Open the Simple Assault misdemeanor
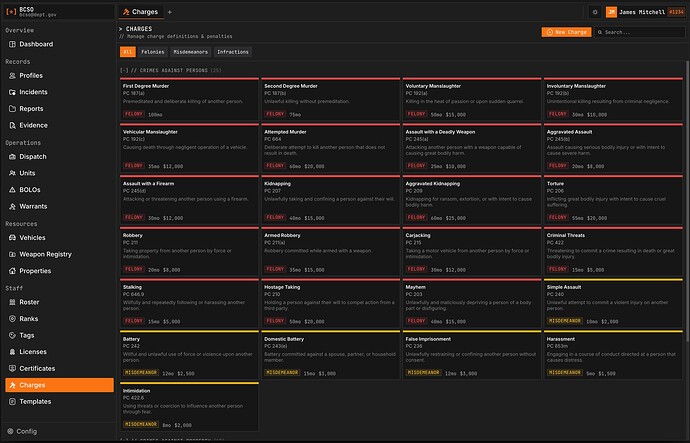Image resolution: width=690 pixels, height=443 pixels. (x=613, y=304)
